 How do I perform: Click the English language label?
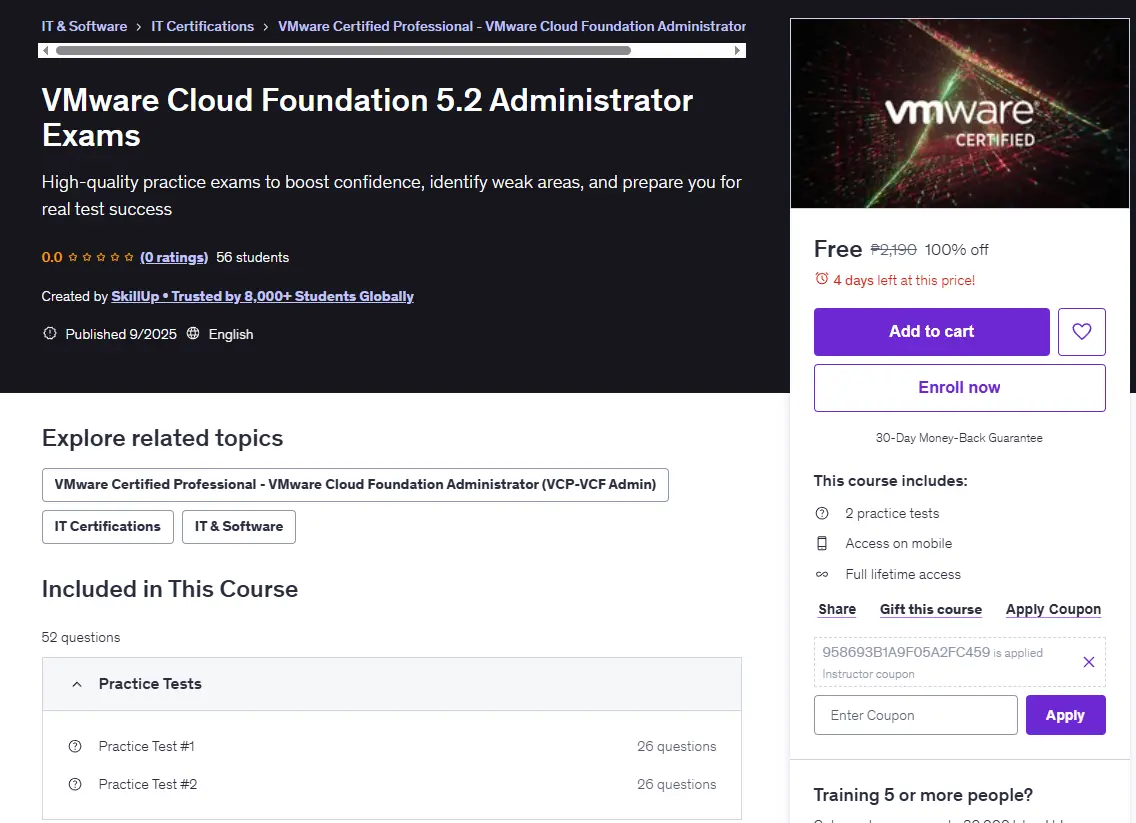230,334
